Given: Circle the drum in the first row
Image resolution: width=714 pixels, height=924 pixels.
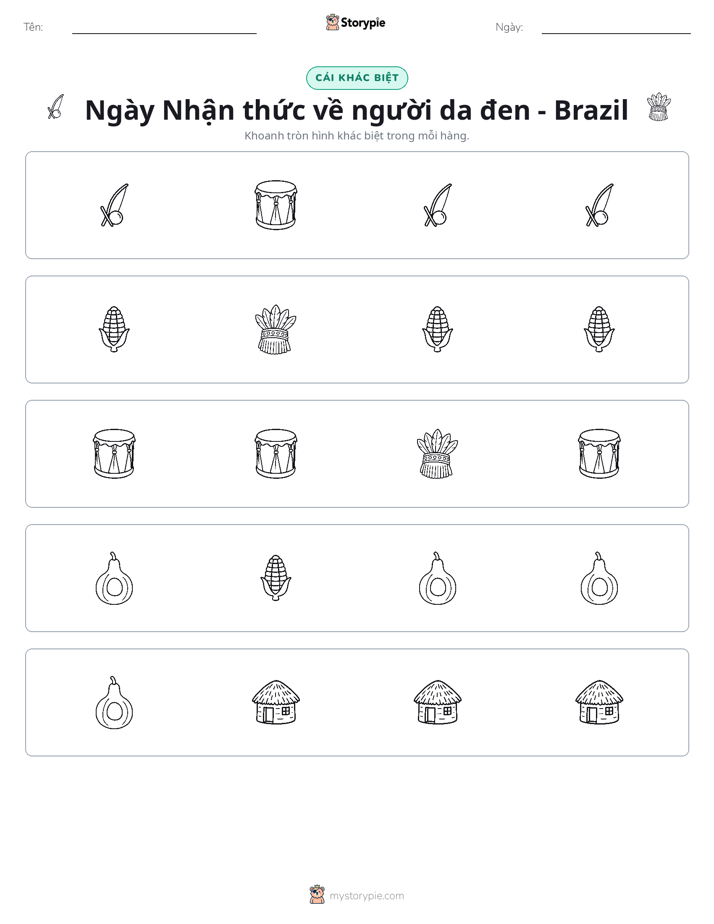Looking at the screenshot, I should coord(276,205).
